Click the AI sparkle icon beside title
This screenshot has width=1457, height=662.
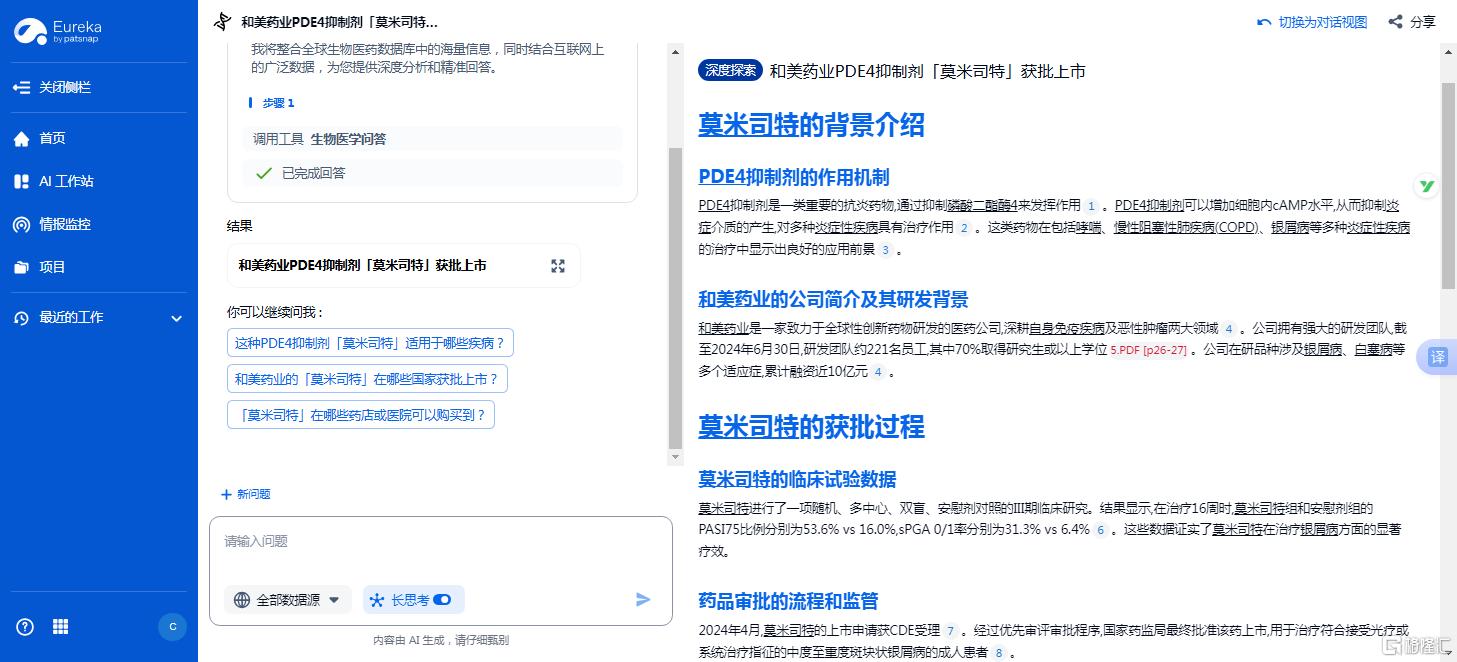222,22
